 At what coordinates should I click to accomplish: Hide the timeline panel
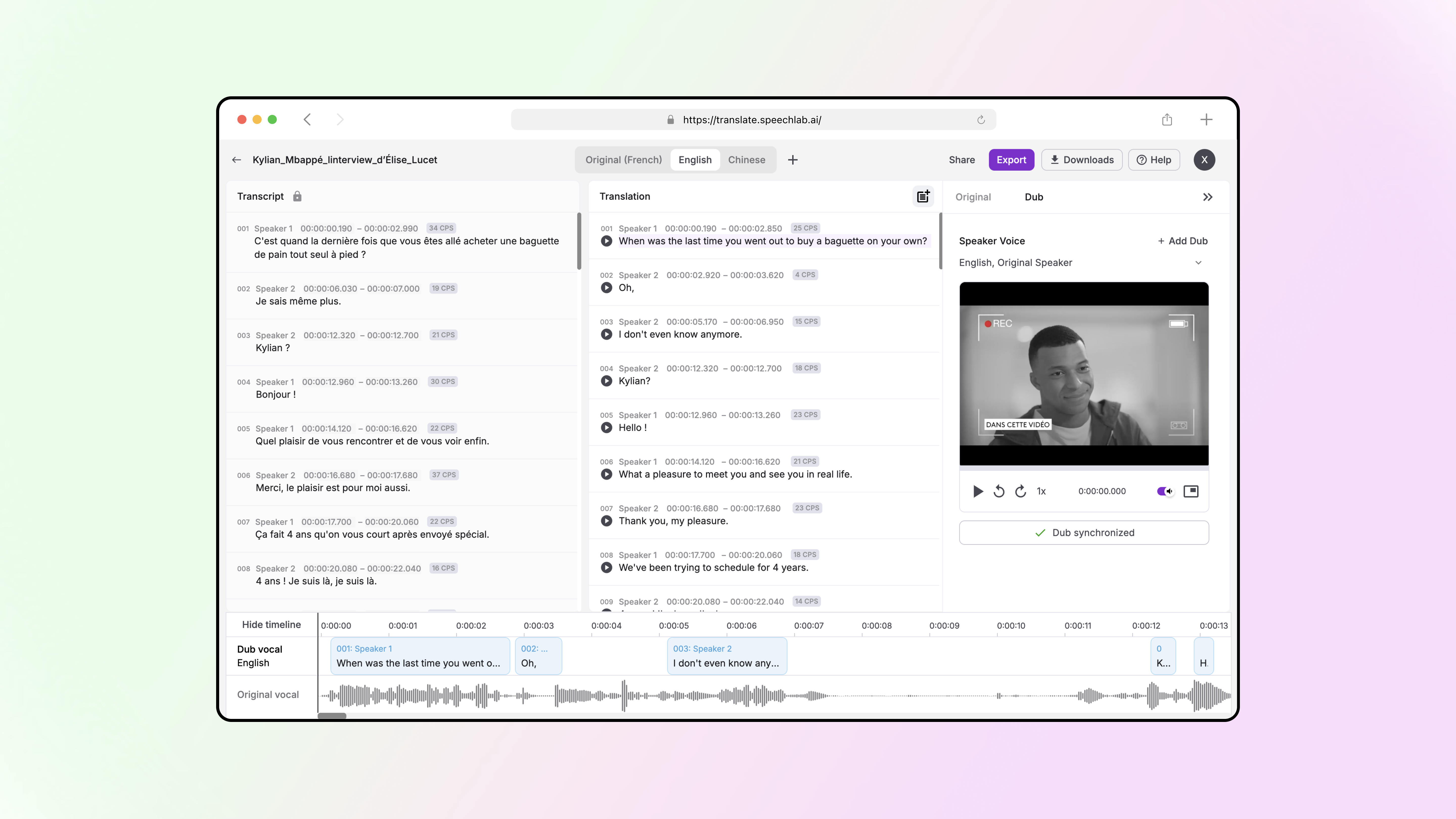click(271, 625)
